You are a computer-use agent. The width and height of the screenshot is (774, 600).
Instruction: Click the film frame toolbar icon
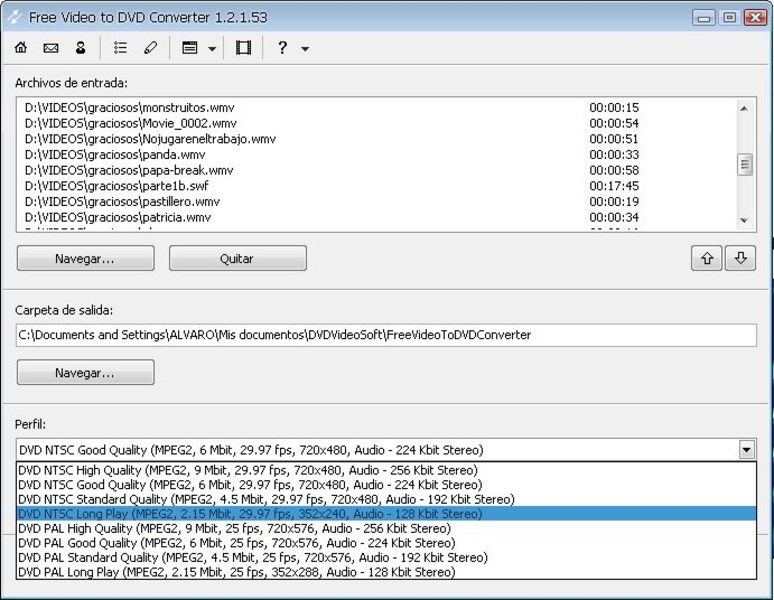pos(243,48)
